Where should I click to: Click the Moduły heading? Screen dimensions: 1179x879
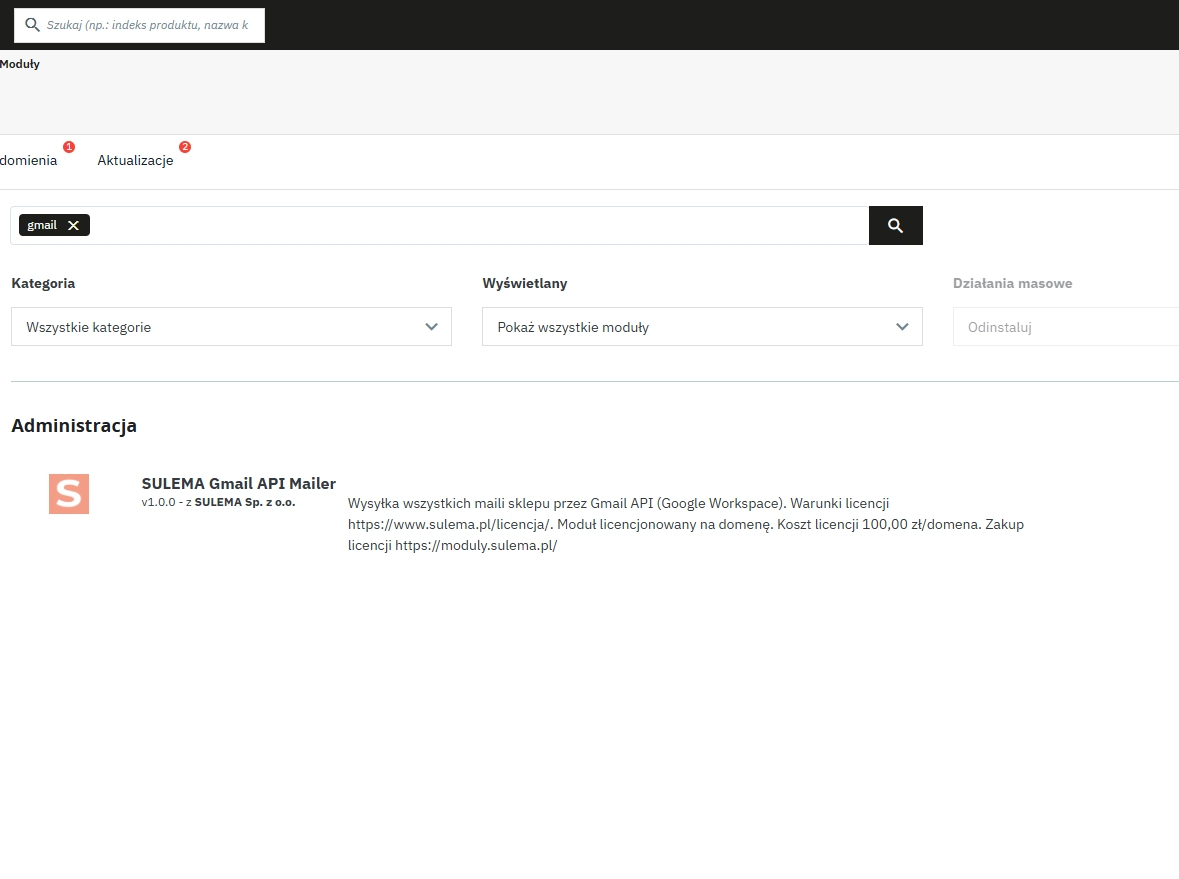20,63
